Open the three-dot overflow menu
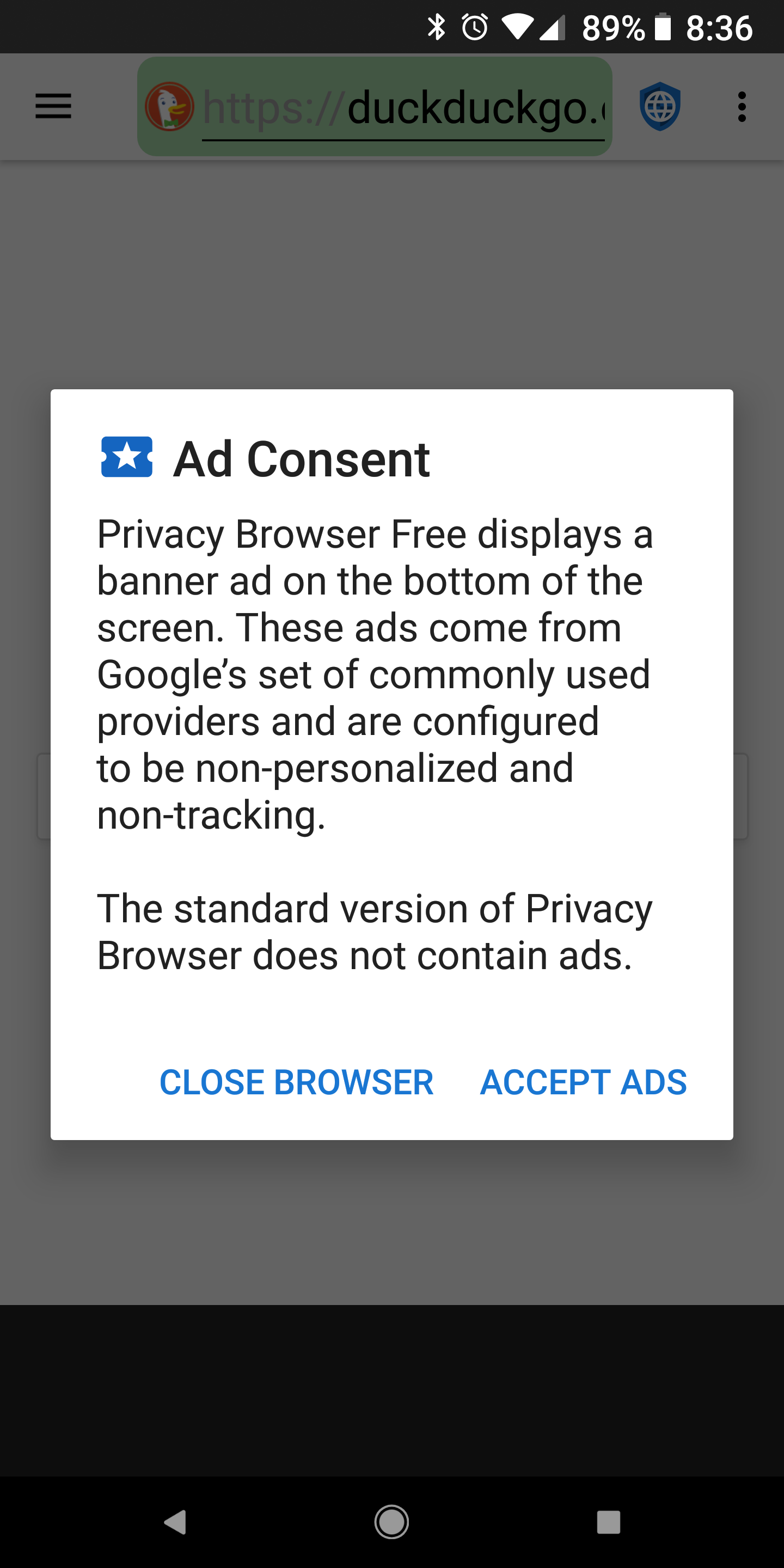 point(742,107)
